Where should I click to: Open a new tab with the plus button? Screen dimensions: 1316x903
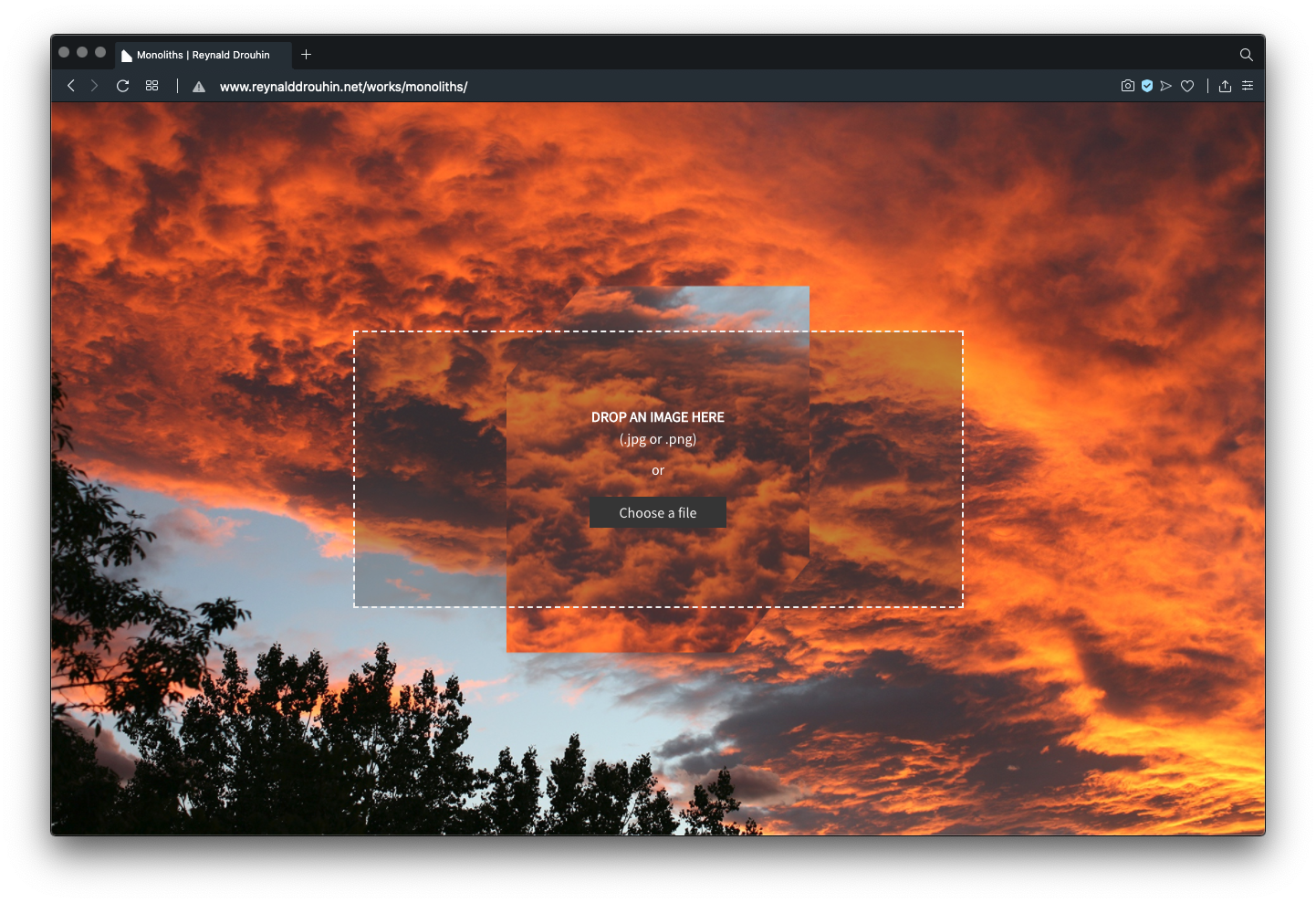[307, 55]
